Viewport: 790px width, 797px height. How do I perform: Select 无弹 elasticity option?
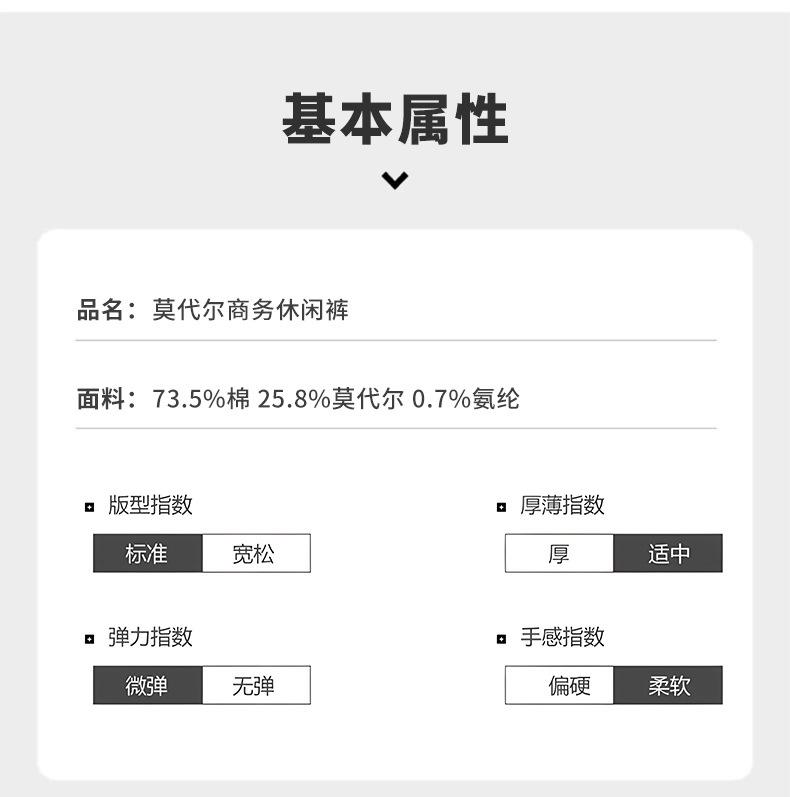(256, 685)
